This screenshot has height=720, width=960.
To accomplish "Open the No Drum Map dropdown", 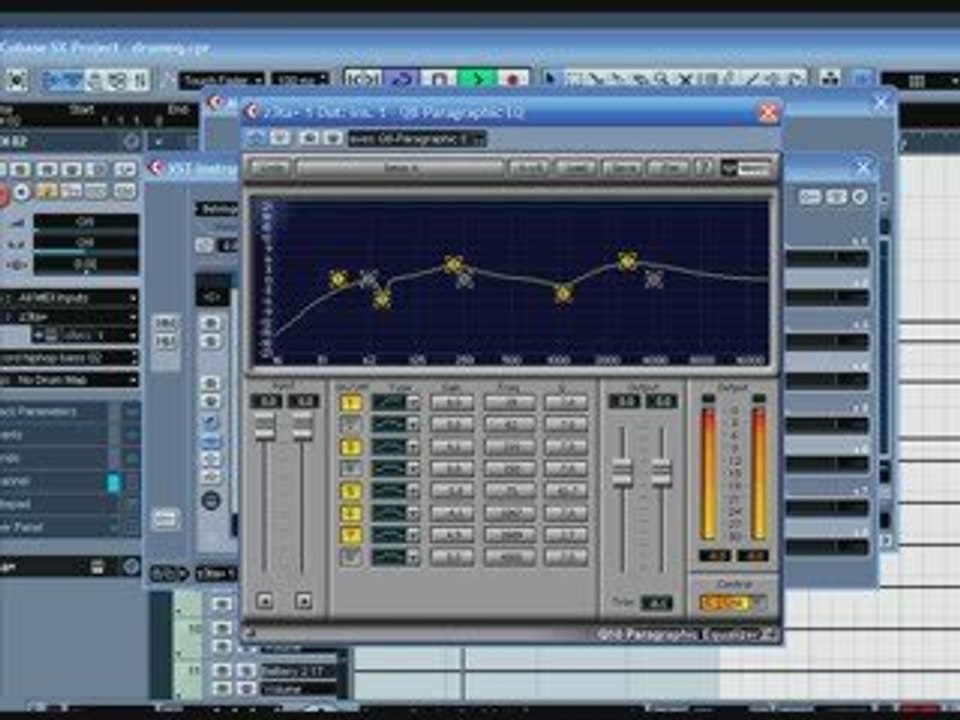I will coord(69,380).
